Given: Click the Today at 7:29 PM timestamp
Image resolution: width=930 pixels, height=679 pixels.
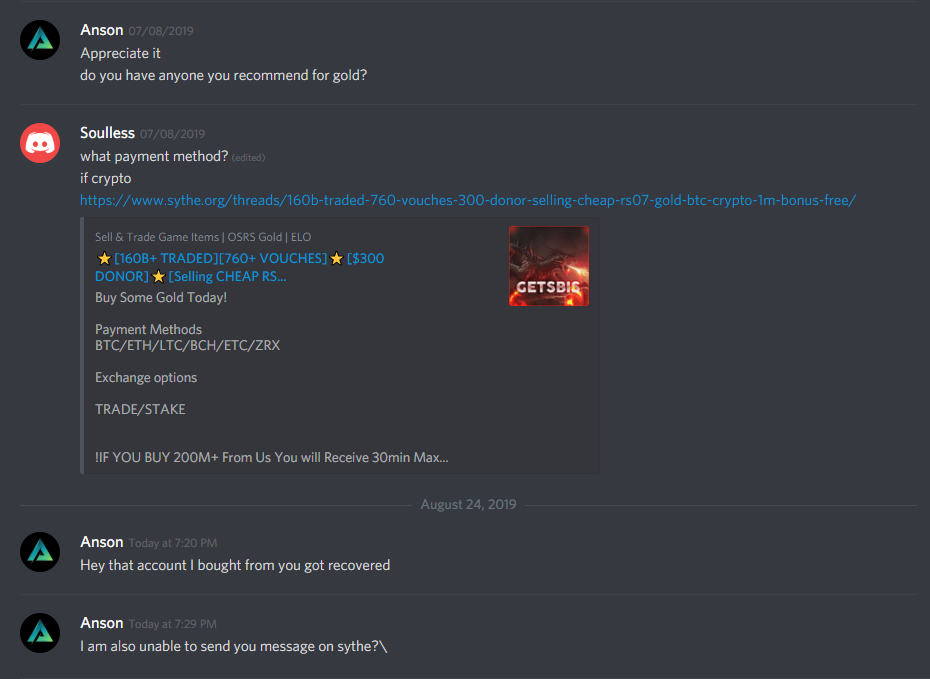Looking at the screenshot, I should click(173, 624).
